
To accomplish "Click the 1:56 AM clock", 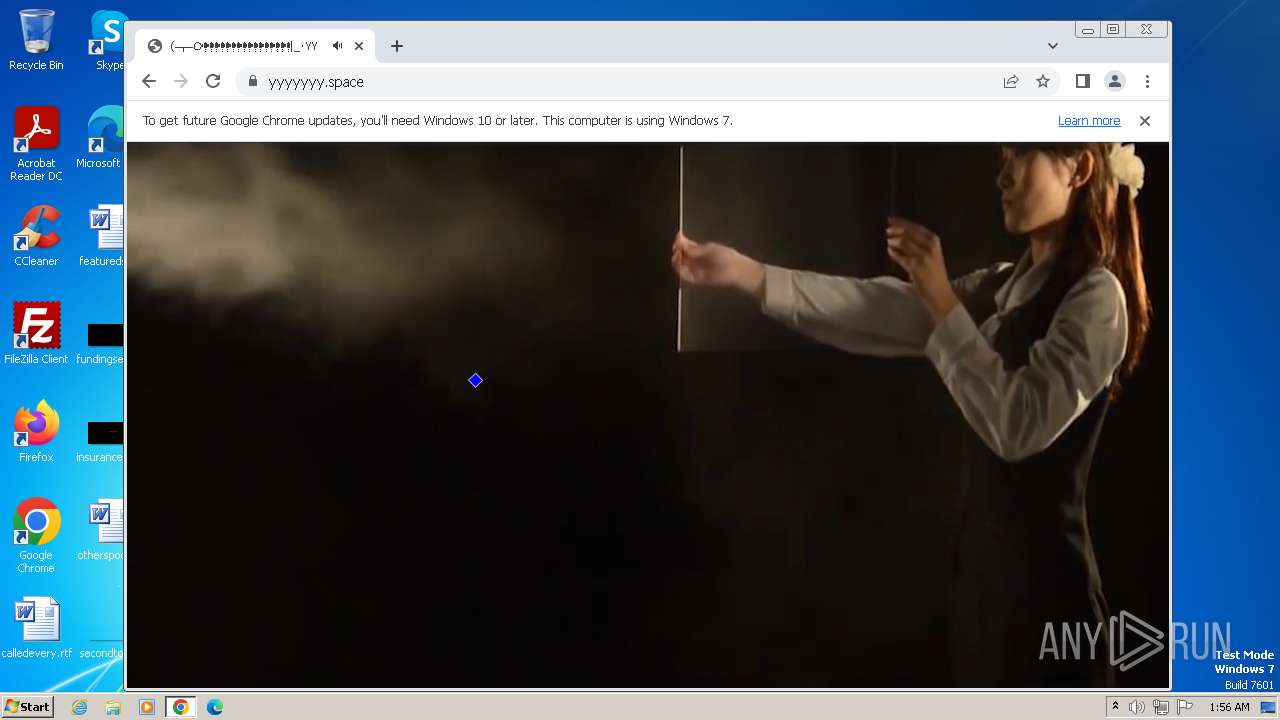I will click(x=1229, y=707).
